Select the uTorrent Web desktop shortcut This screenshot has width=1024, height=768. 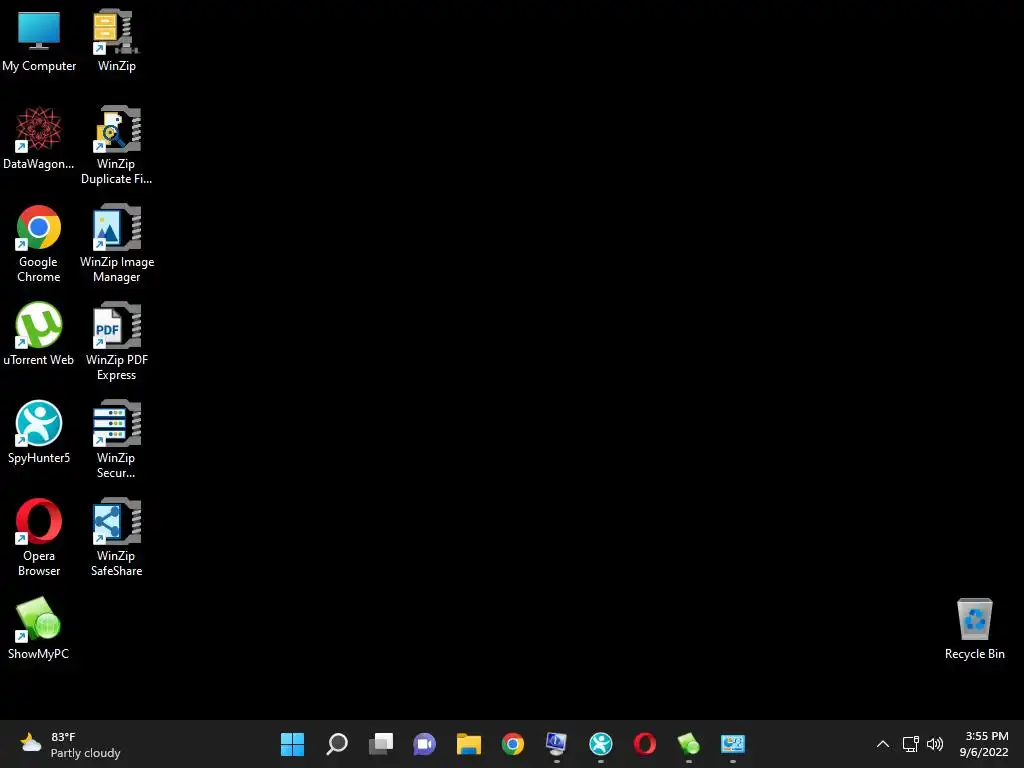click(39, 334)
